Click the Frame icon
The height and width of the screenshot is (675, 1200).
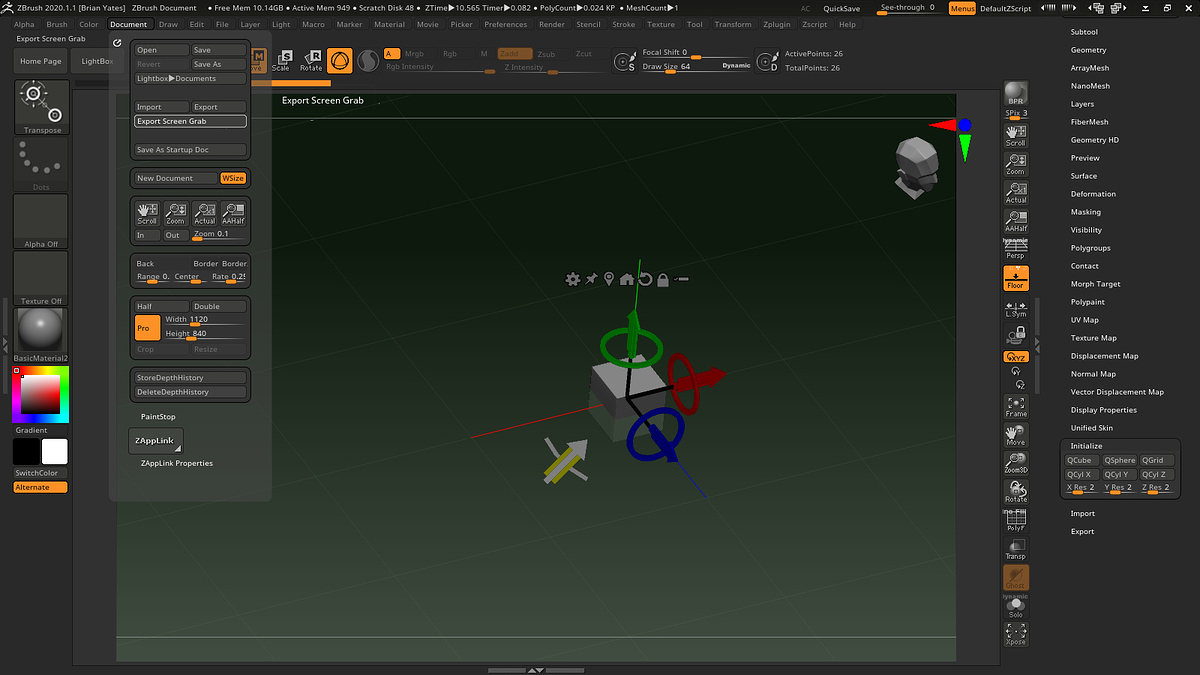[1016, 407]
